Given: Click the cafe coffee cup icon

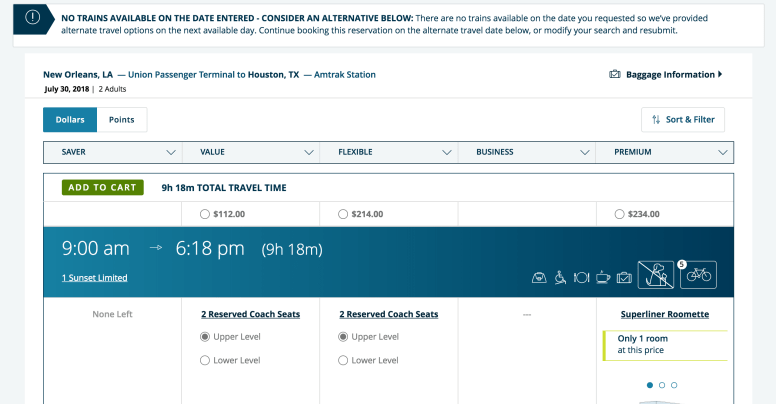Looking at the screenshot, I should tap(603, 277).
